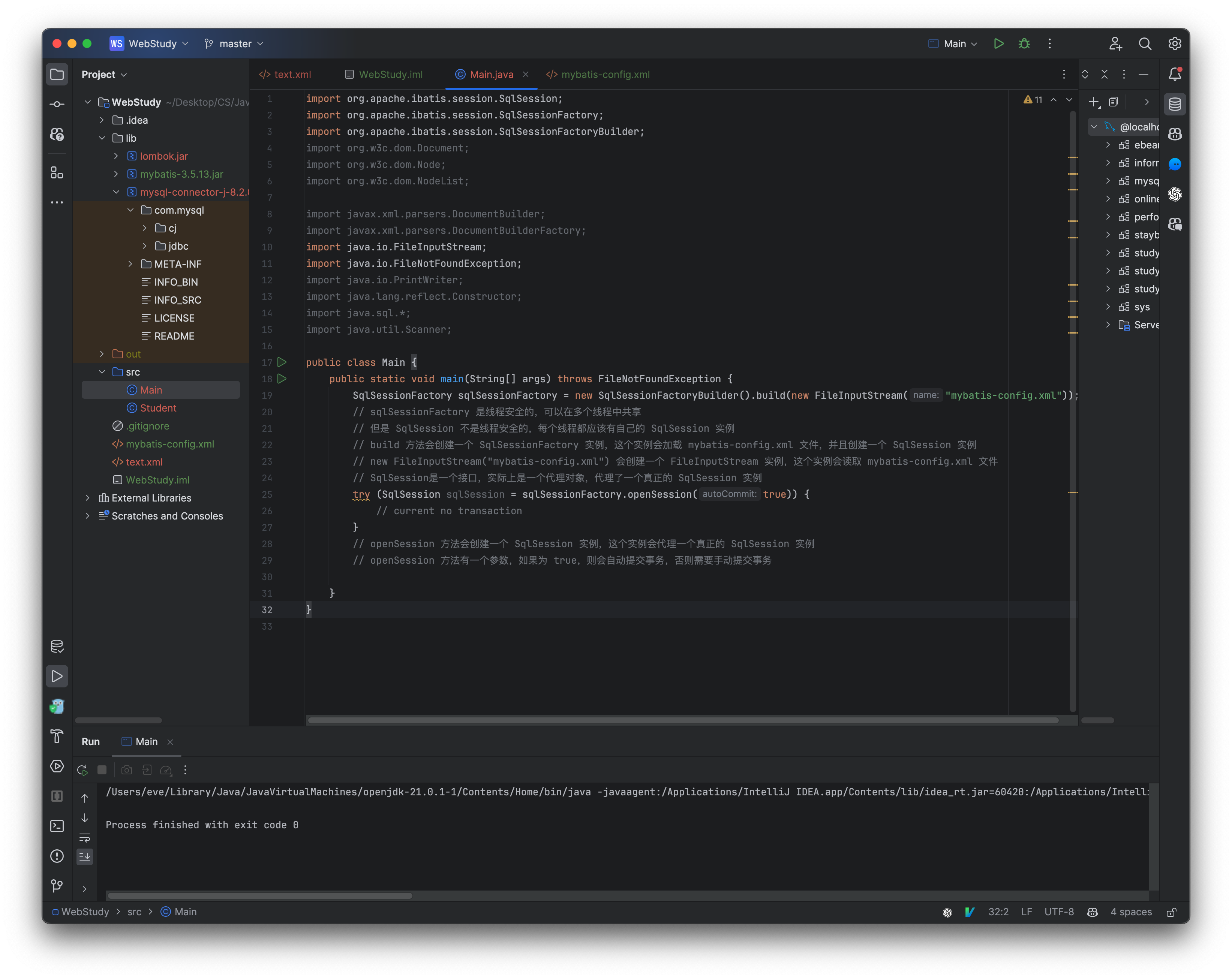This screenshot has width=1232, height=979.
Task: Open the Database tool window on right sidebar
Action: point(1175,104)
